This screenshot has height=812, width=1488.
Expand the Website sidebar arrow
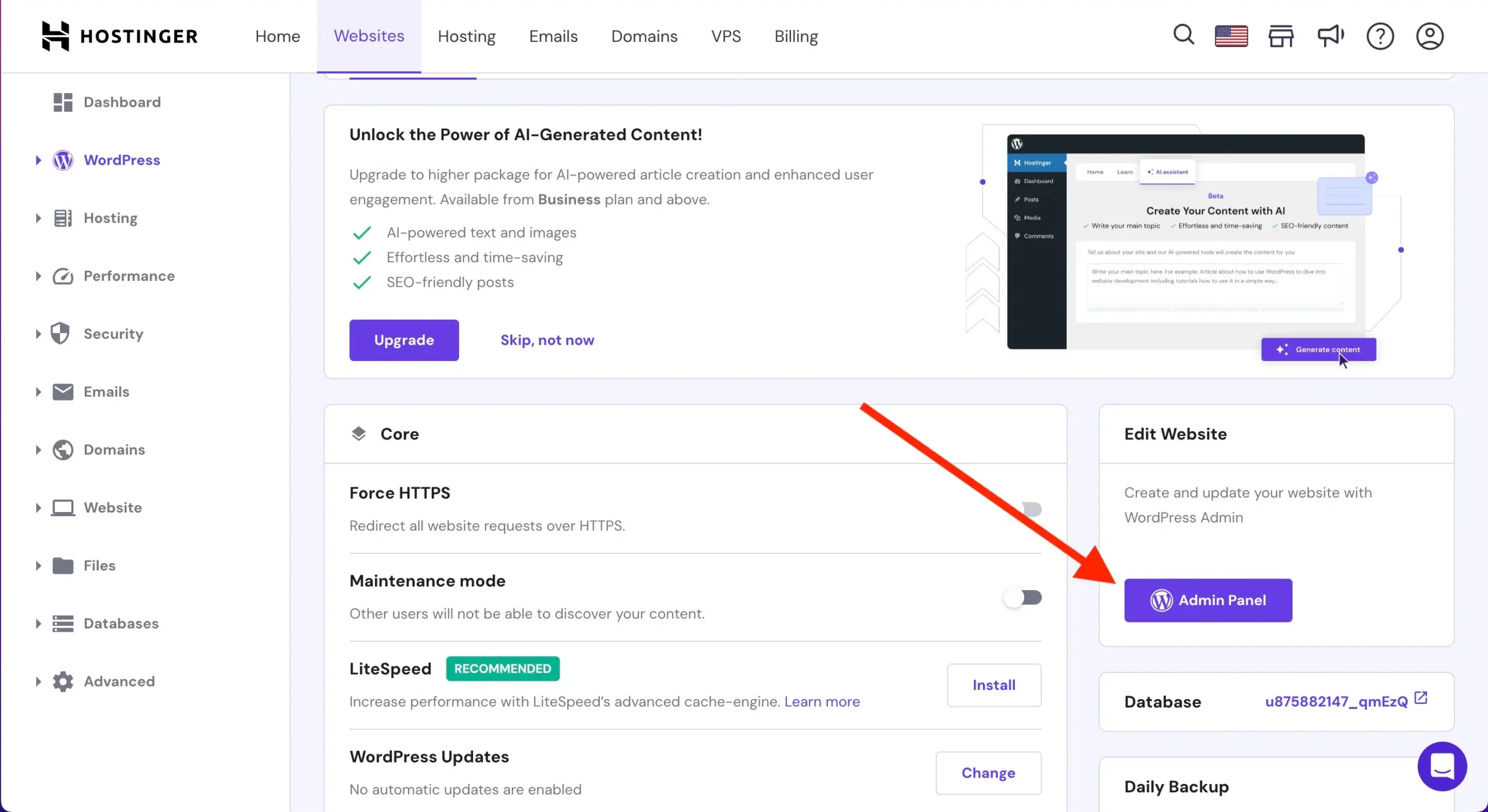[38, 507]
